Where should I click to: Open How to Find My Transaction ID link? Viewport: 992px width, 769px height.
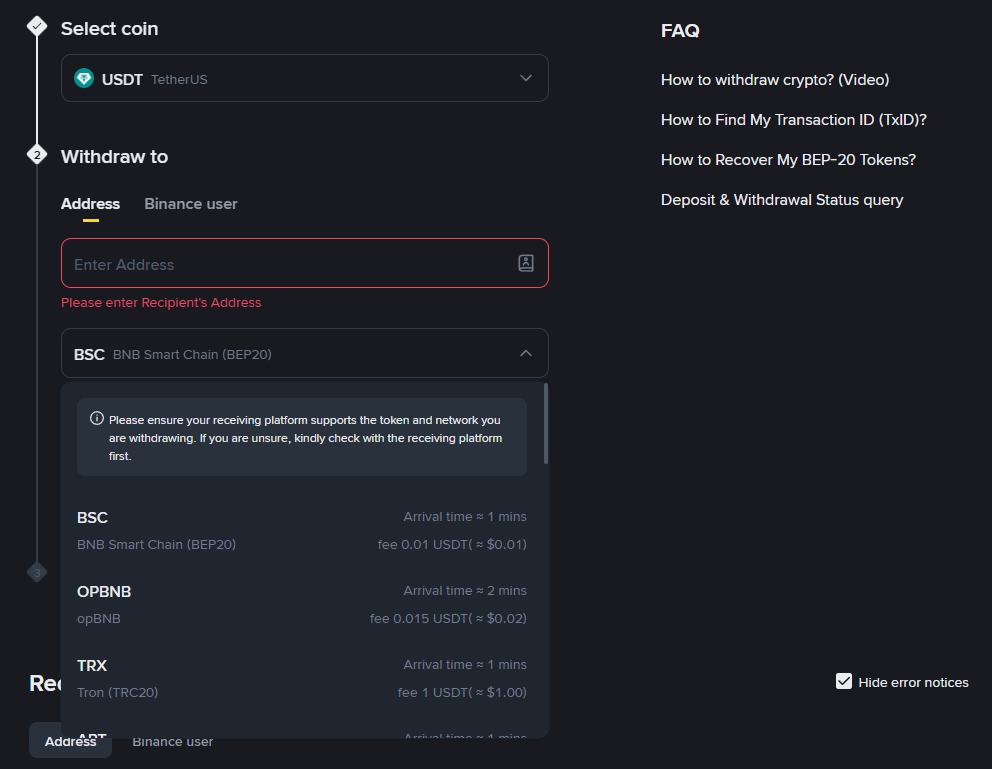coord(794,120)
